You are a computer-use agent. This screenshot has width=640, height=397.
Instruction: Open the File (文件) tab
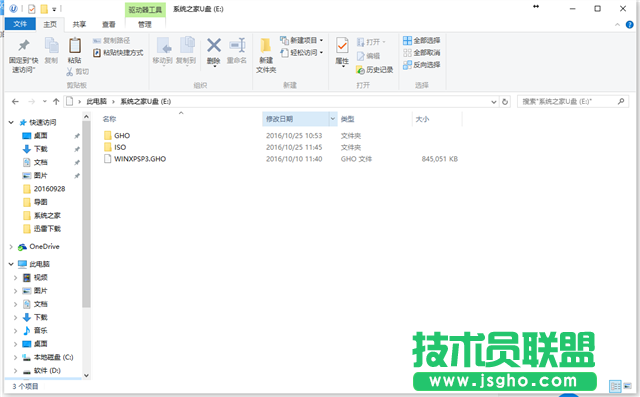pyautogui.click(x=20, y=24)
